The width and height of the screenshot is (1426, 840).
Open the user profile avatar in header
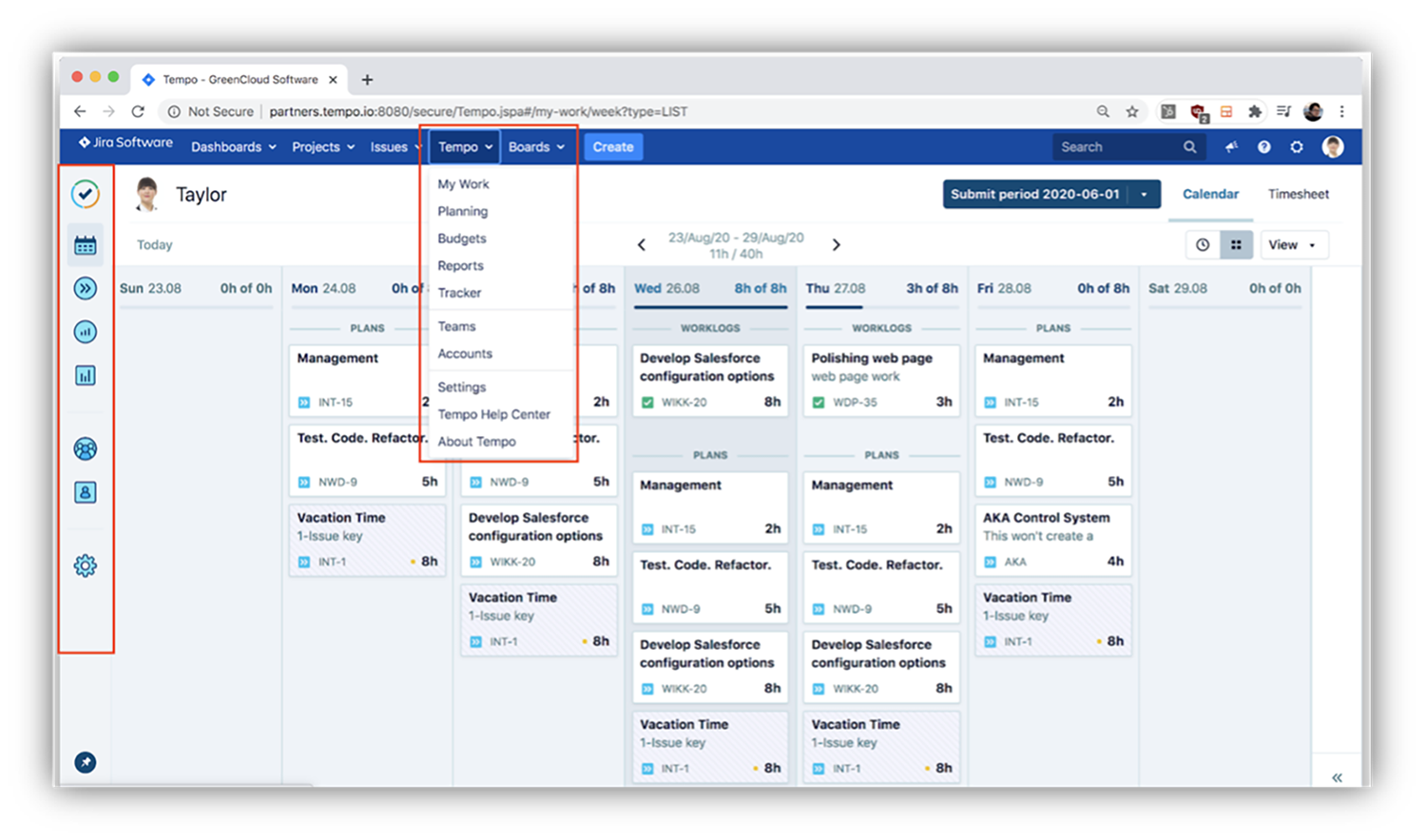[1333, 147]
